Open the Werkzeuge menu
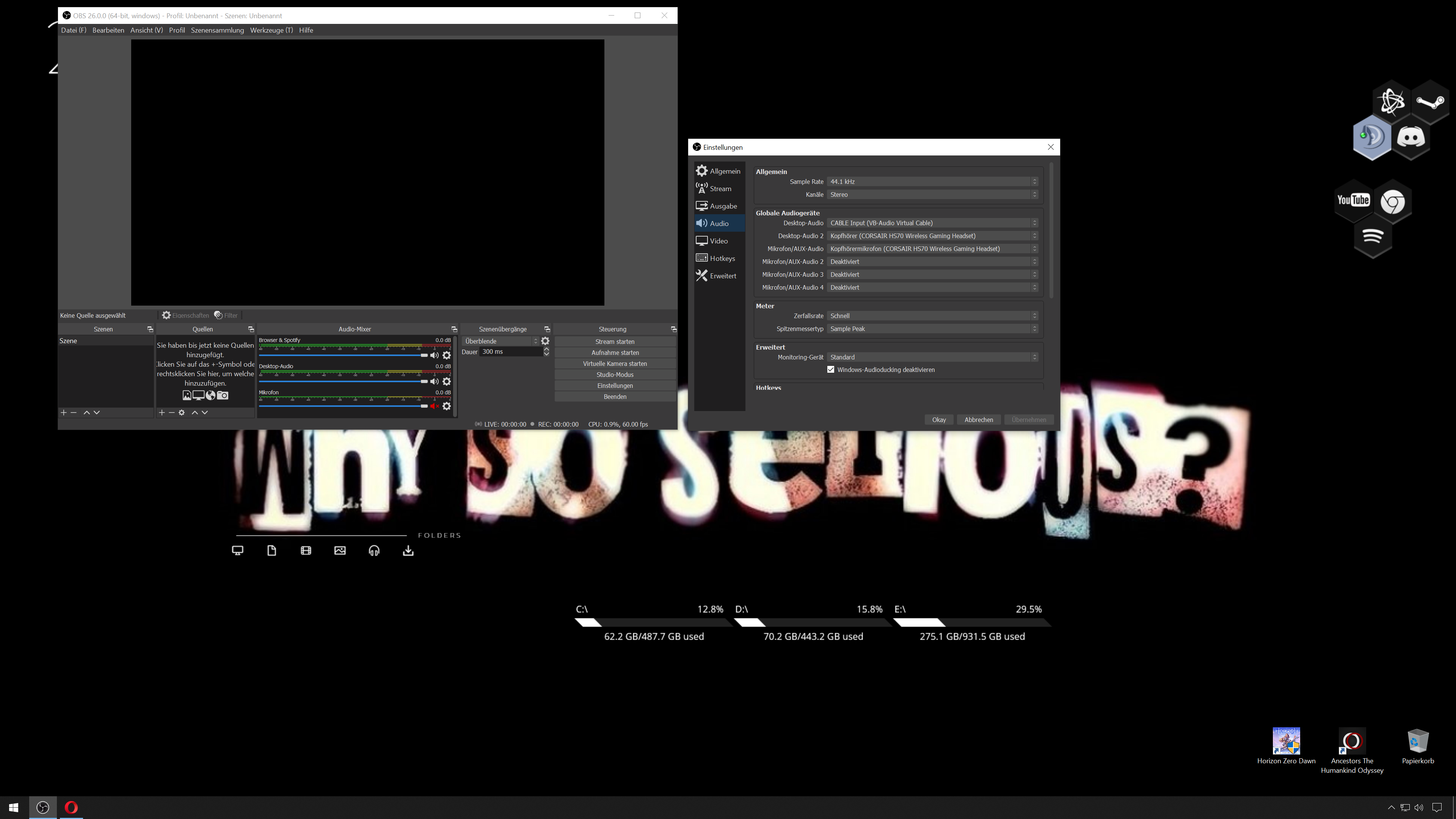 click(271, 30)
